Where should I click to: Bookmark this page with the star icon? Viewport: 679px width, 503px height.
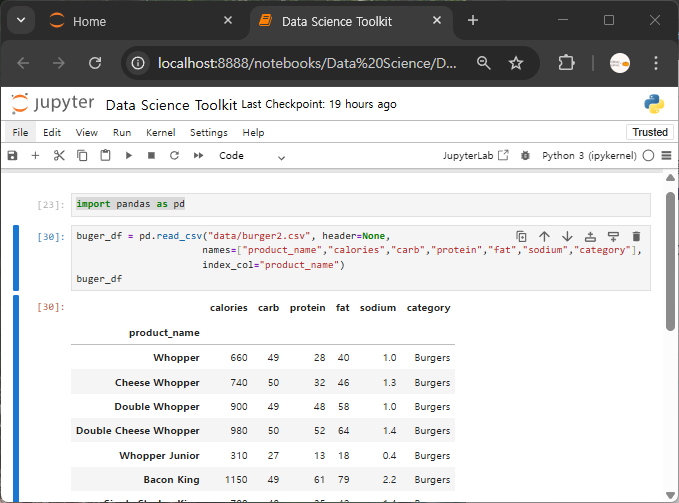click(x=516, y=63)
